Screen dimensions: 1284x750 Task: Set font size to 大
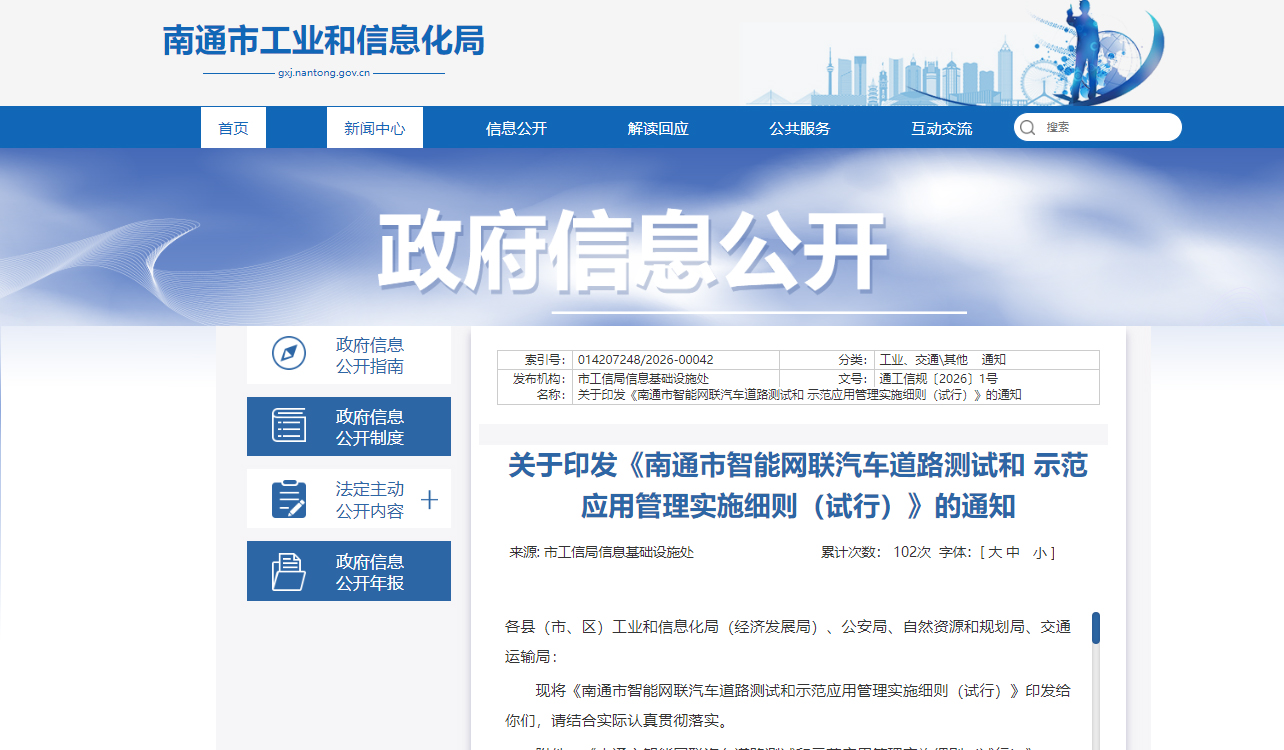click(x=995, y=552)
